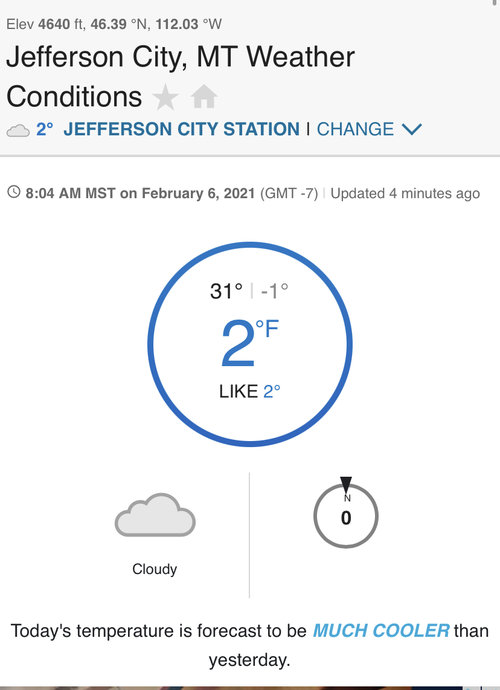Click the MUCH COOLER forecast text
This screenshot has height=690, width=500.
point(381,631)
